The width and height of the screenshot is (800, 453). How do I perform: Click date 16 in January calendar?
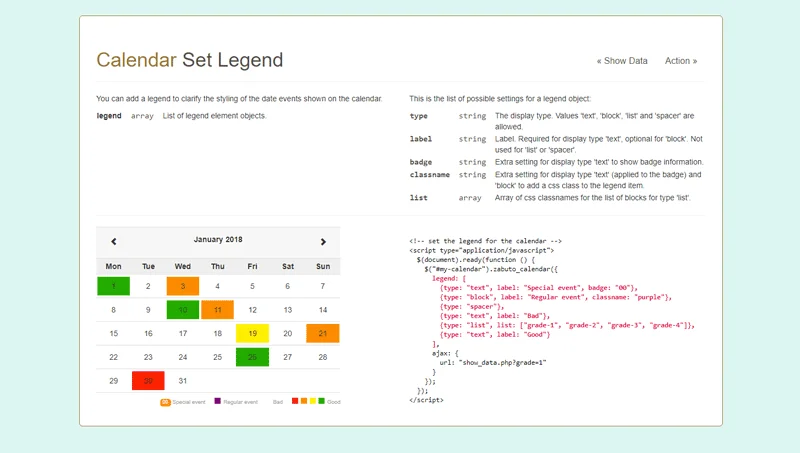click(148, 333)
